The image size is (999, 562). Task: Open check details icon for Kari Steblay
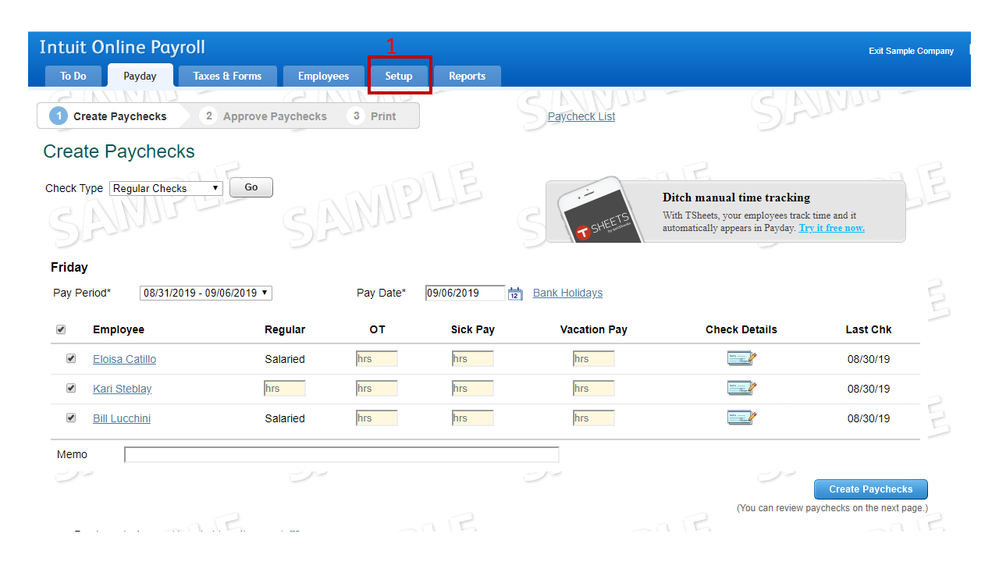coord(741,387)
